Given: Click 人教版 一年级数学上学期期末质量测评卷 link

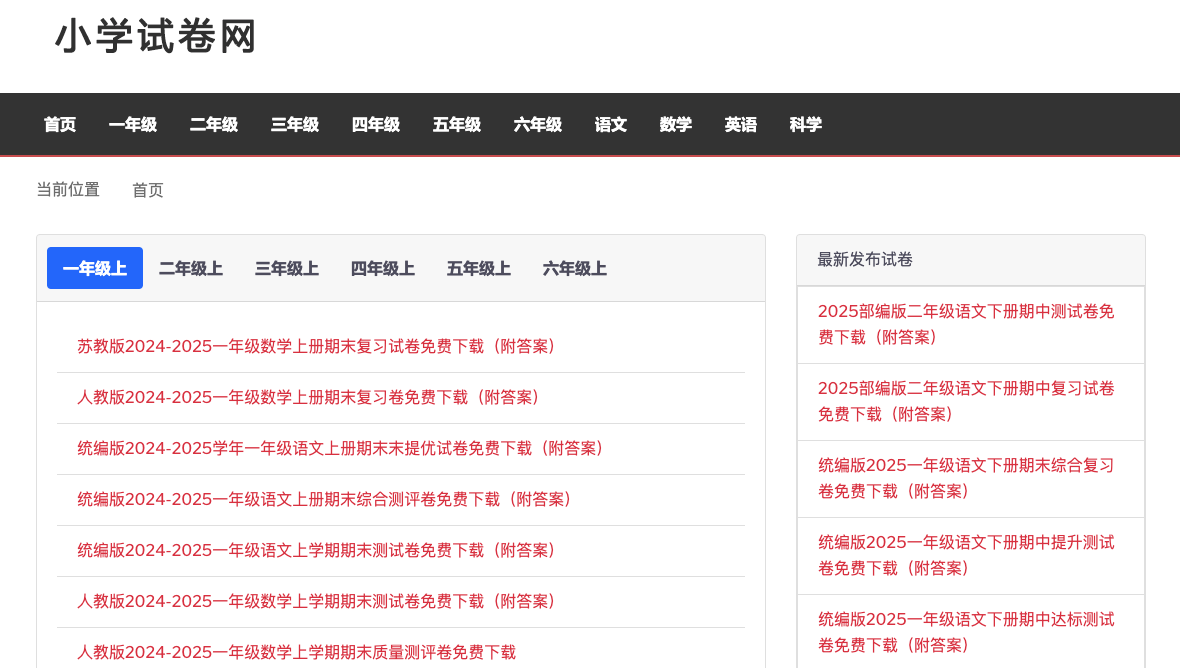Looking at the screenshot, I should point(297,653).
